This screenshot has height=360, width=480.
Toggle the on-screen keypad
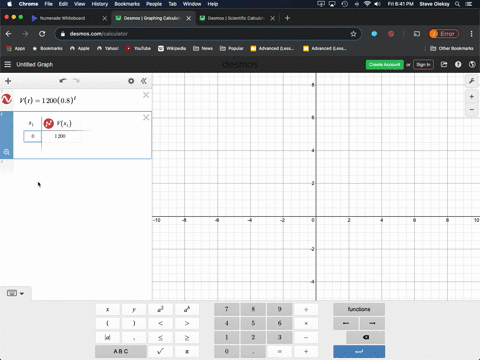[x=15, y=293]
